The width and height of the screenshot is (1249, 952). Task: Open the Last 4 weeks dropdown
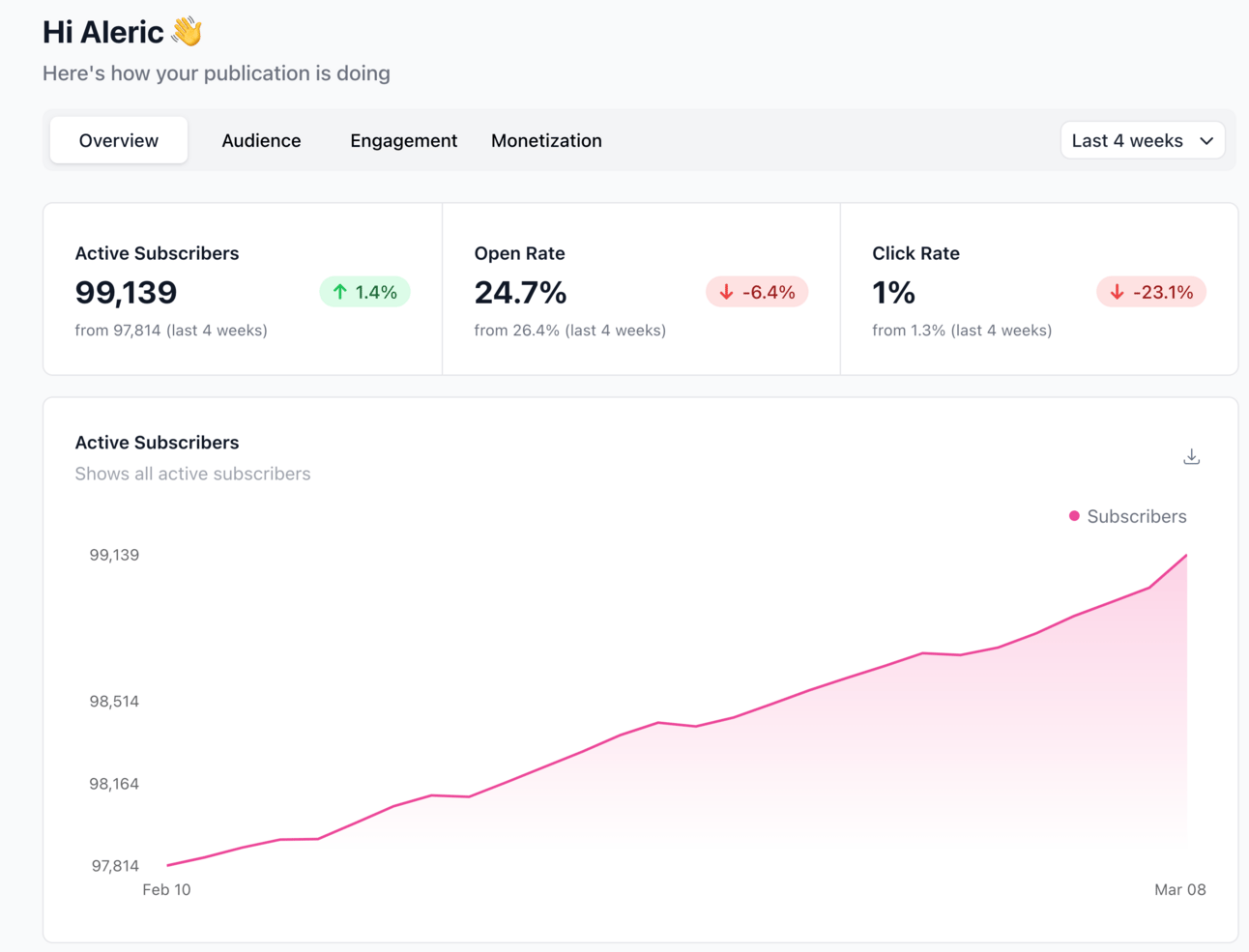(1143, 140)
